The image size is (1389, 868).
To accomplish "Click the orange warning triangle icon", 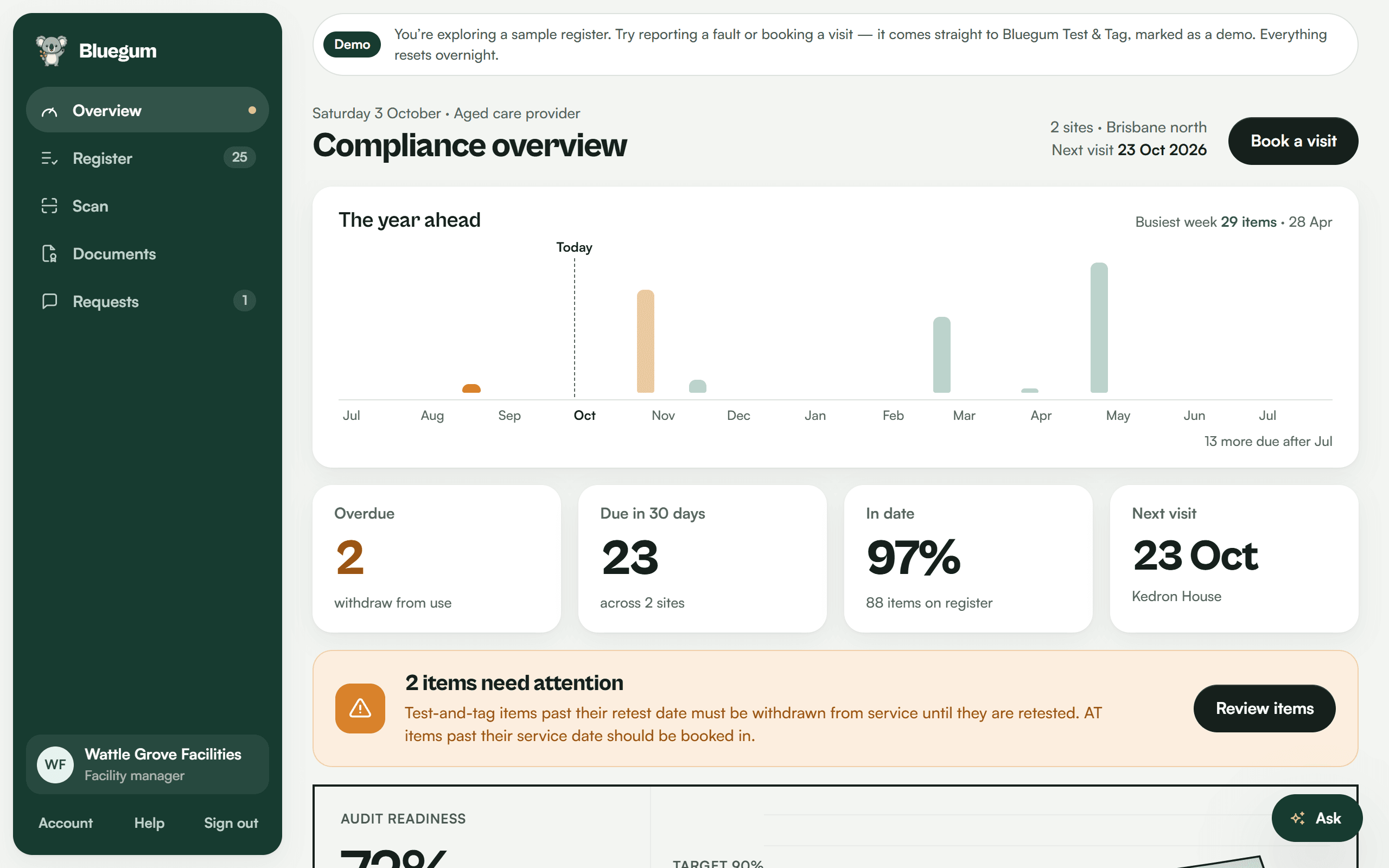I will pyautogui.click(x=360, y=708).
